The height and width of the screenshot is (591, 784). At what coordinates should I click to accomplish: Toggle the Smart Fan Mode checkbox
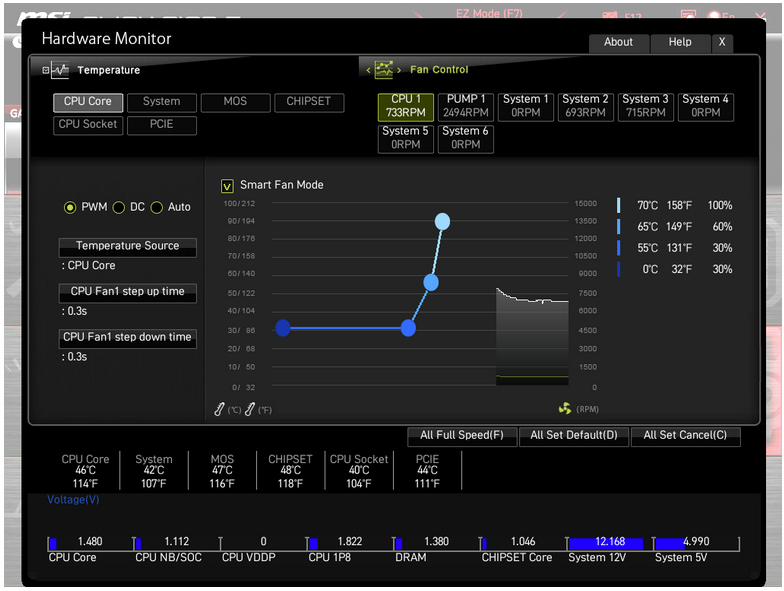point(227,186)
